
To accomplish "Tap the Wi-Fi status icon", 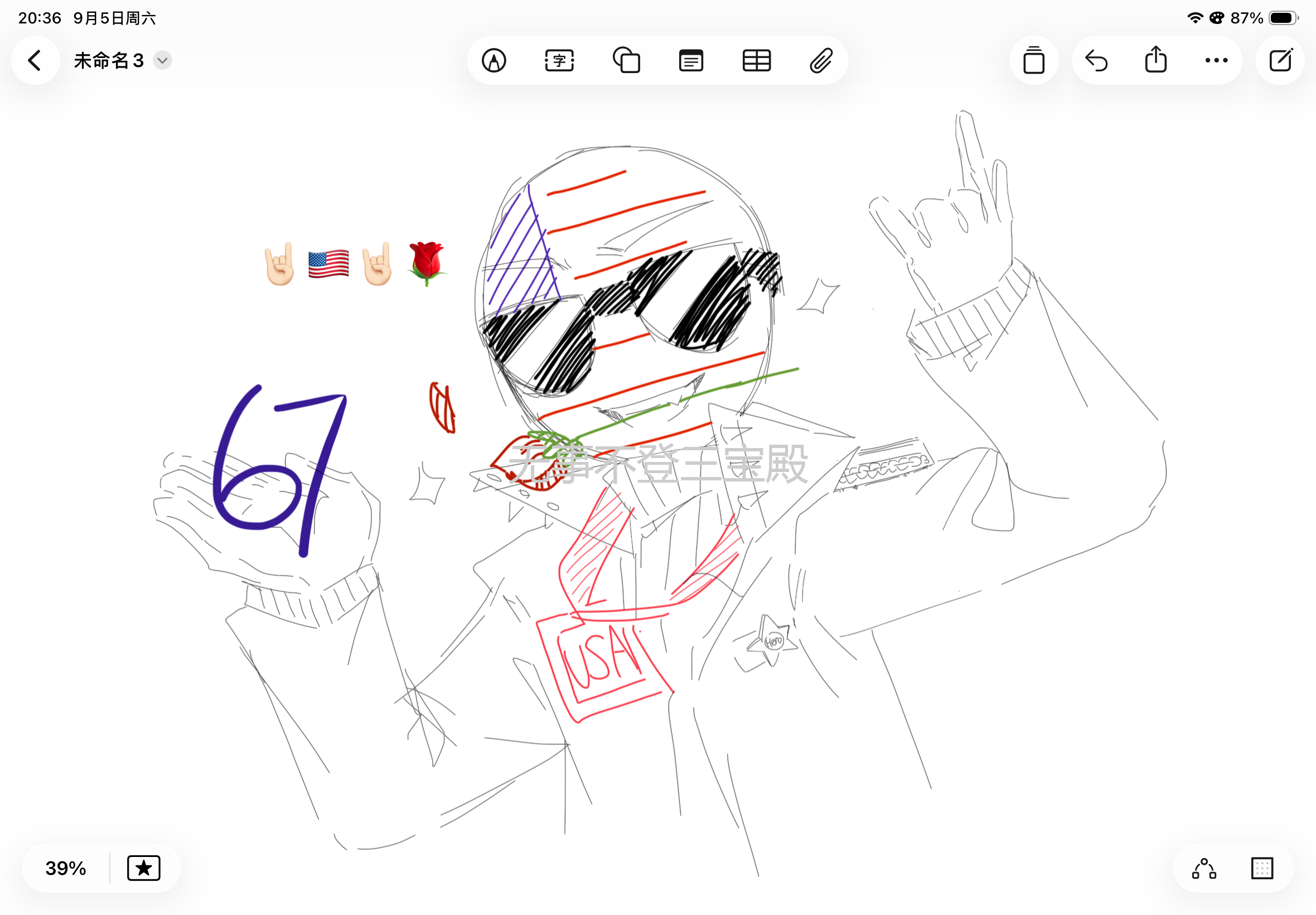I will [x=1194, y=18].
